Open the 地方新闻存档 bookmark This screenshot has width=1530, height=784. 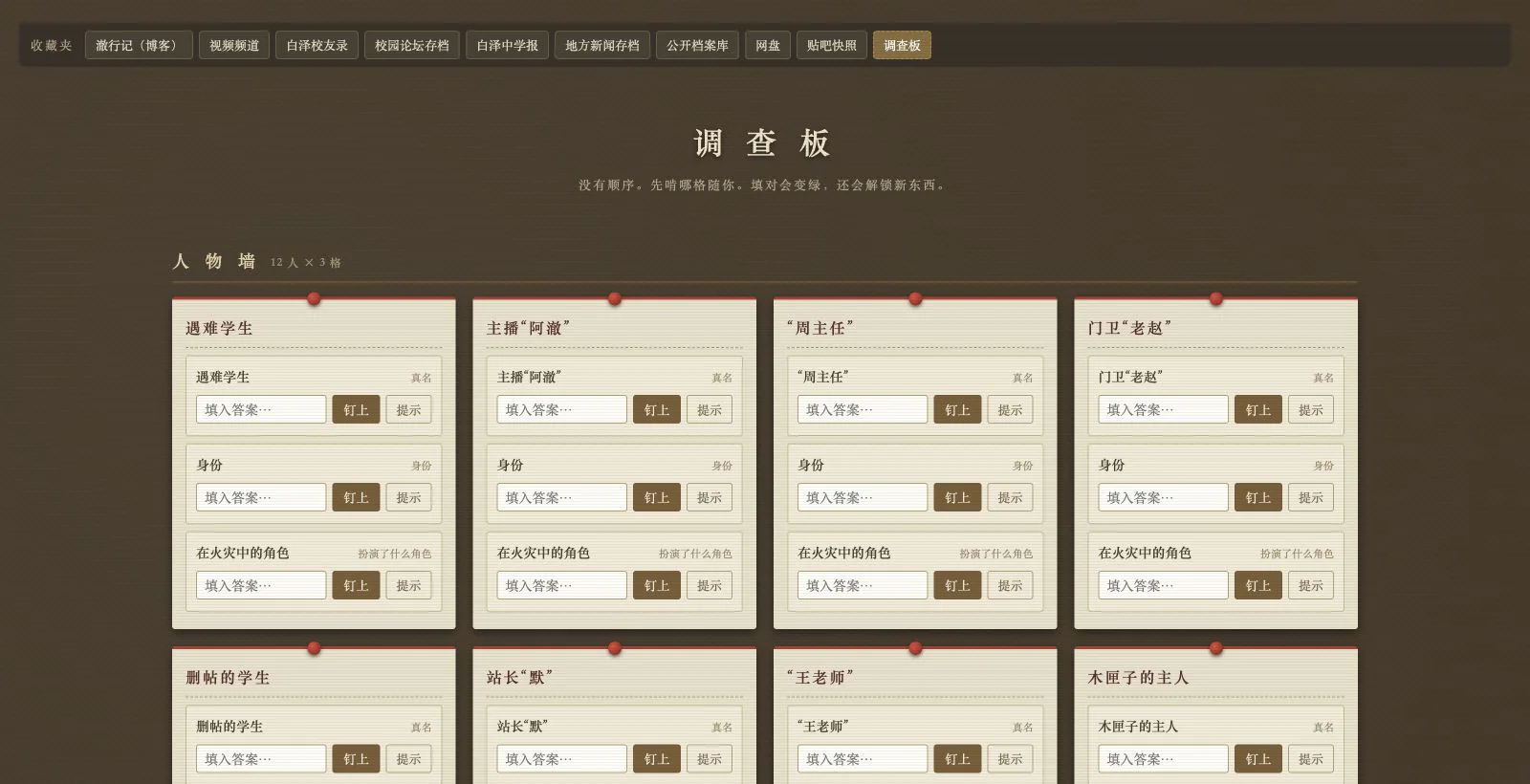tap(601, 45)
